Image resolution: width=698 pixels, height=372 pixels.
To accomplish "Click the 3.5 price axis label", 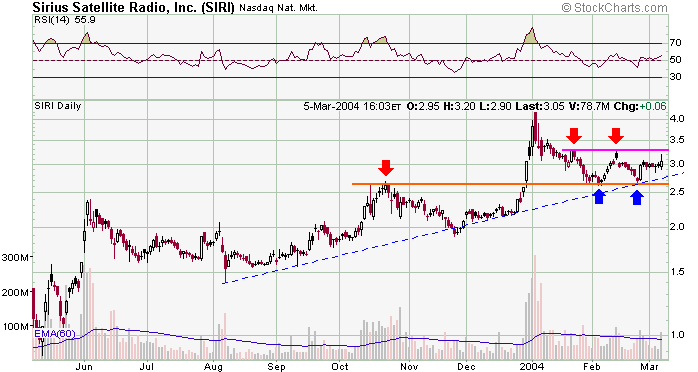I will (677, 140).
